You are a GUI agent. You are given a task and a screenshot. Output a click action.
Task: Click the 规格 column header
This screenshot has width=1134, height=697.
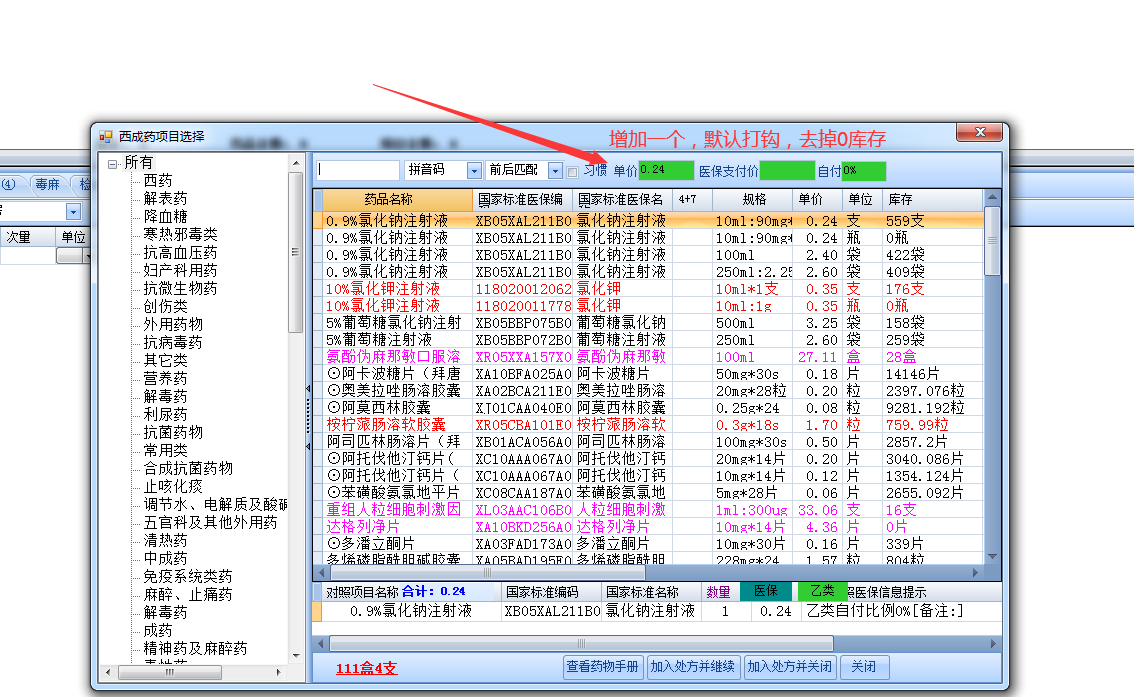tap(754, 200)
